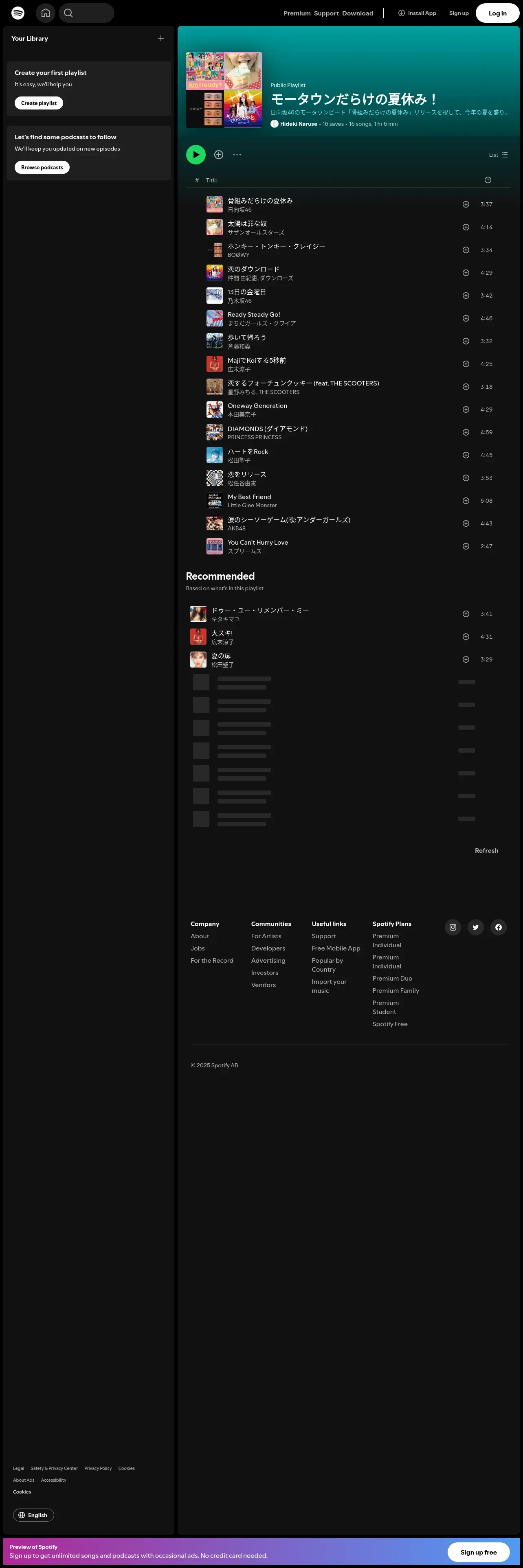Add 恋のダウンロード with plus icon
This screenshot has height=1568, width=523.
(x=466, y=273)
